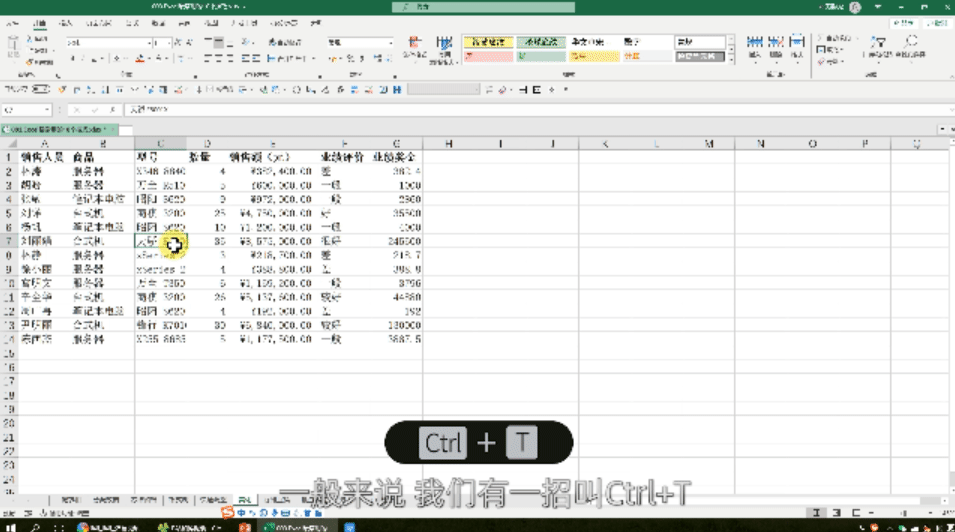Select column H header
The width and height of the screenshot is (955, 532).
coord(449,144)
